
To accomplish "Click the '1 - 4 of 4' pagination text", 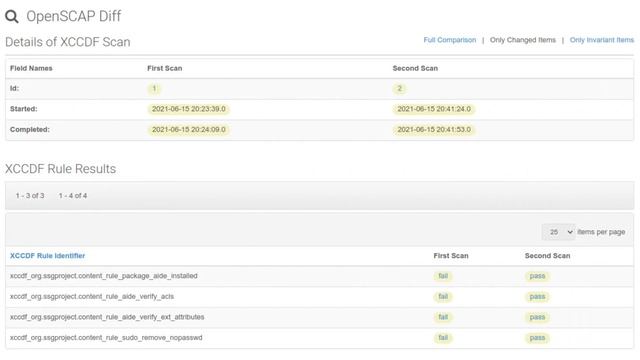I will click(73, 196).
